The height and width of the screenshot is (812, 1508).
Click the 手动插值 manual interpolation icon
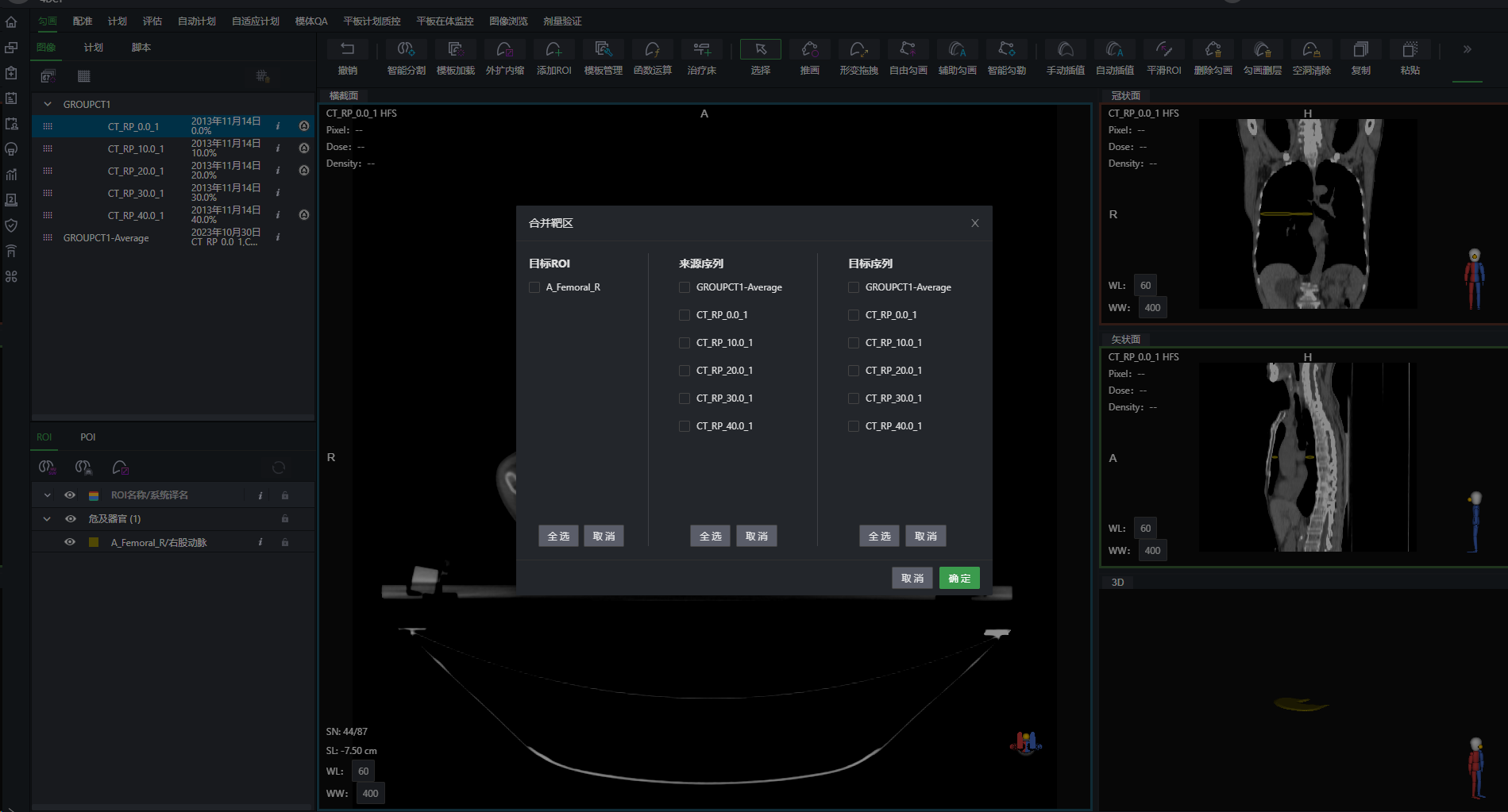pos(1066,50)
